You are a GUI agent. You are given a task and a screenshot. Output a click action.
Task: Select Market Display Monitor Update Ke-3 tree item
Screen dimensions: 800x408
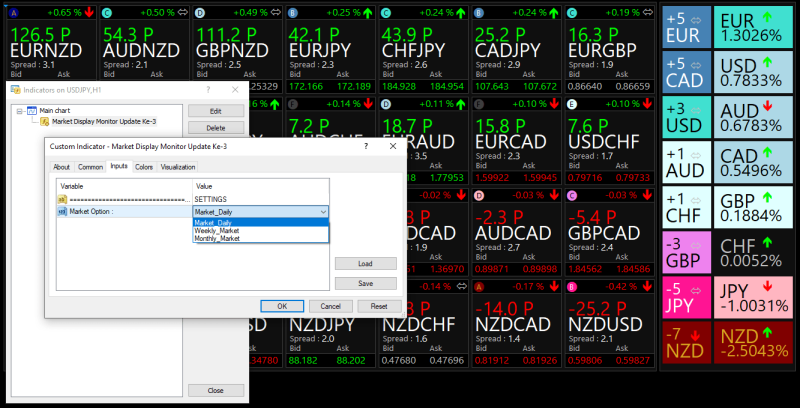pyautogui.click(x=104, y=121)
